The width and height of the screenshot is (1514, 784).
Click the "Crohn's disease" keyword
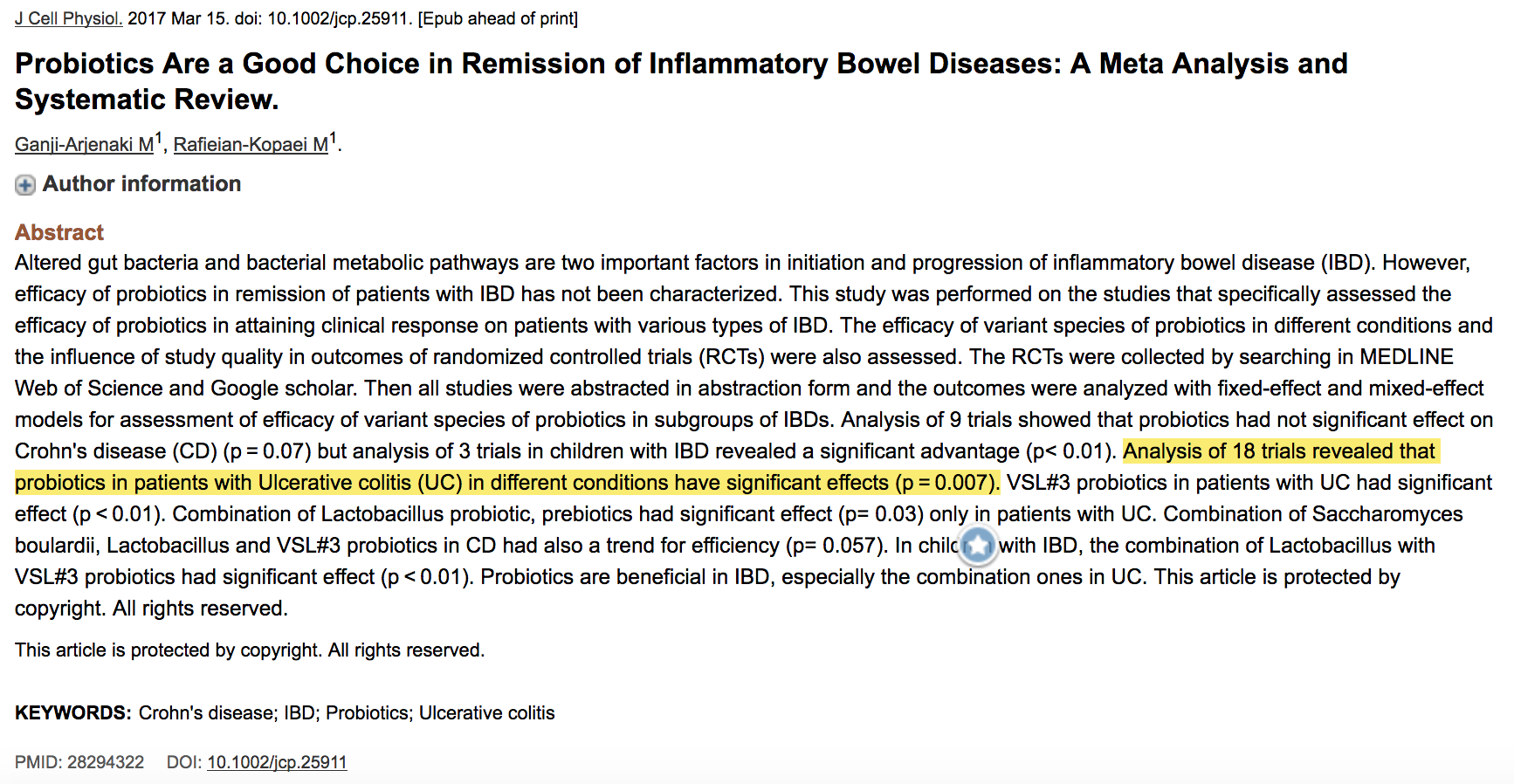pyautogui.click(x=208, y=713)
